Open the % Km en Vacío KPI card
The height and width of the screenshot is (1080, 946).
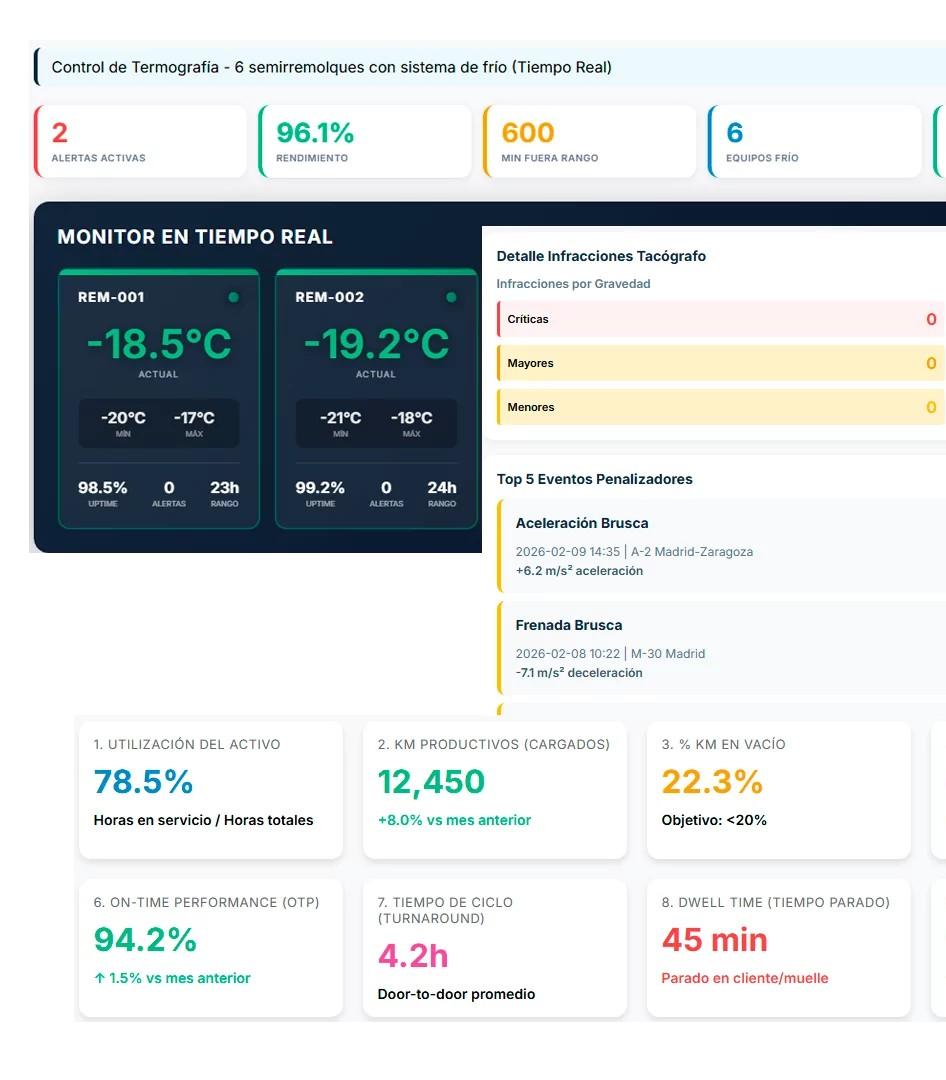point(779,790)
